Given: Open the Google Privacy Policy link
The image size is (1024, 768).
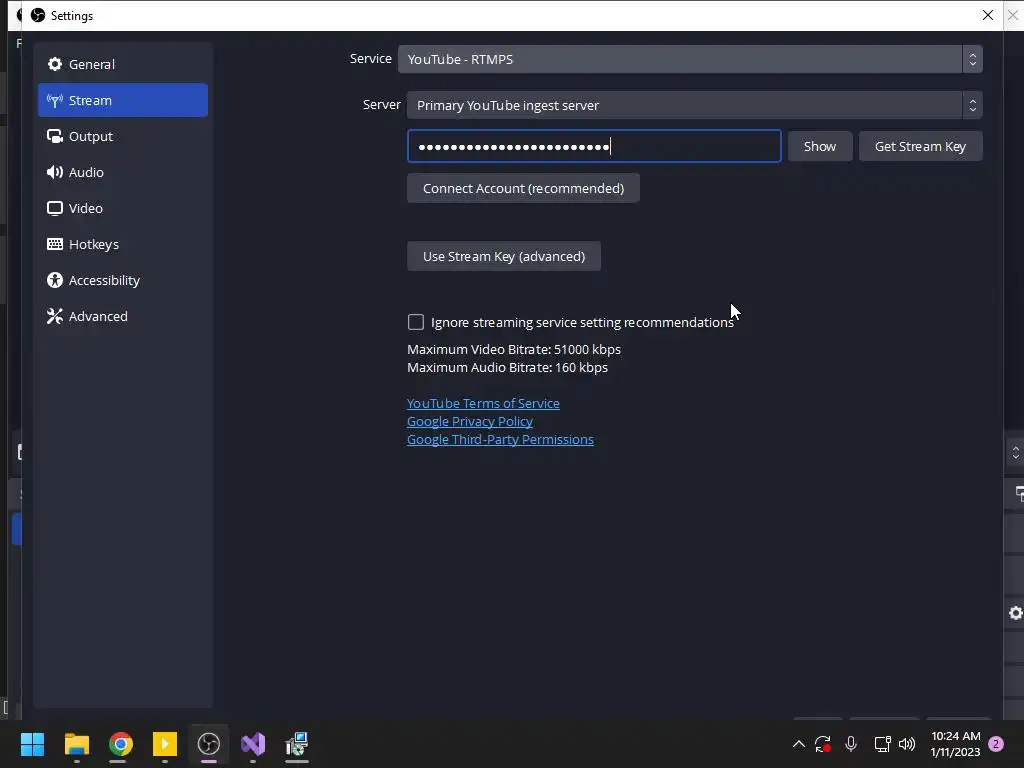Looking at the screenshot, I should click(470, 421).
